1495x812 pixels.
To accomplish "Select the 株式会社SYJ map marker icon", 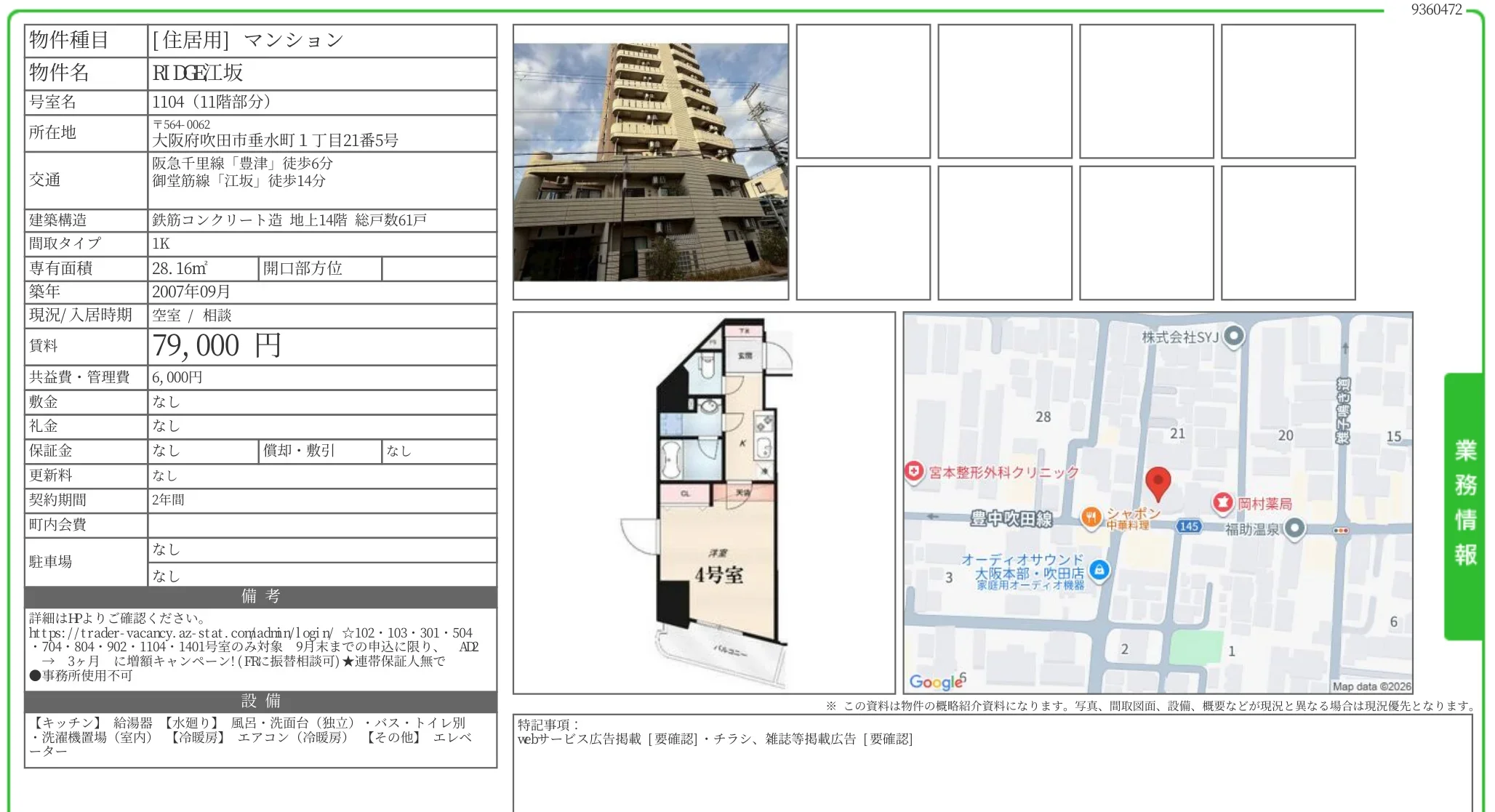I will tap(1233, 337).
